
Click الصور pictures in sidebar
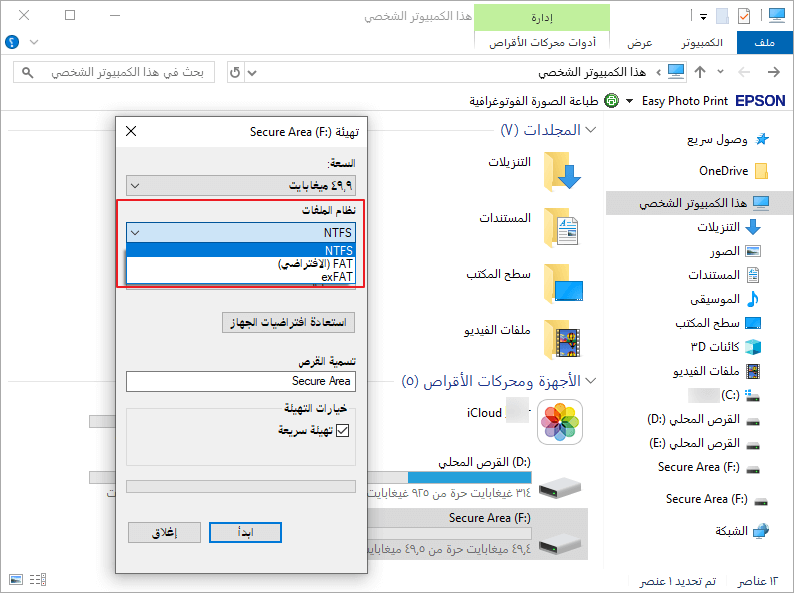pos(735,251)
